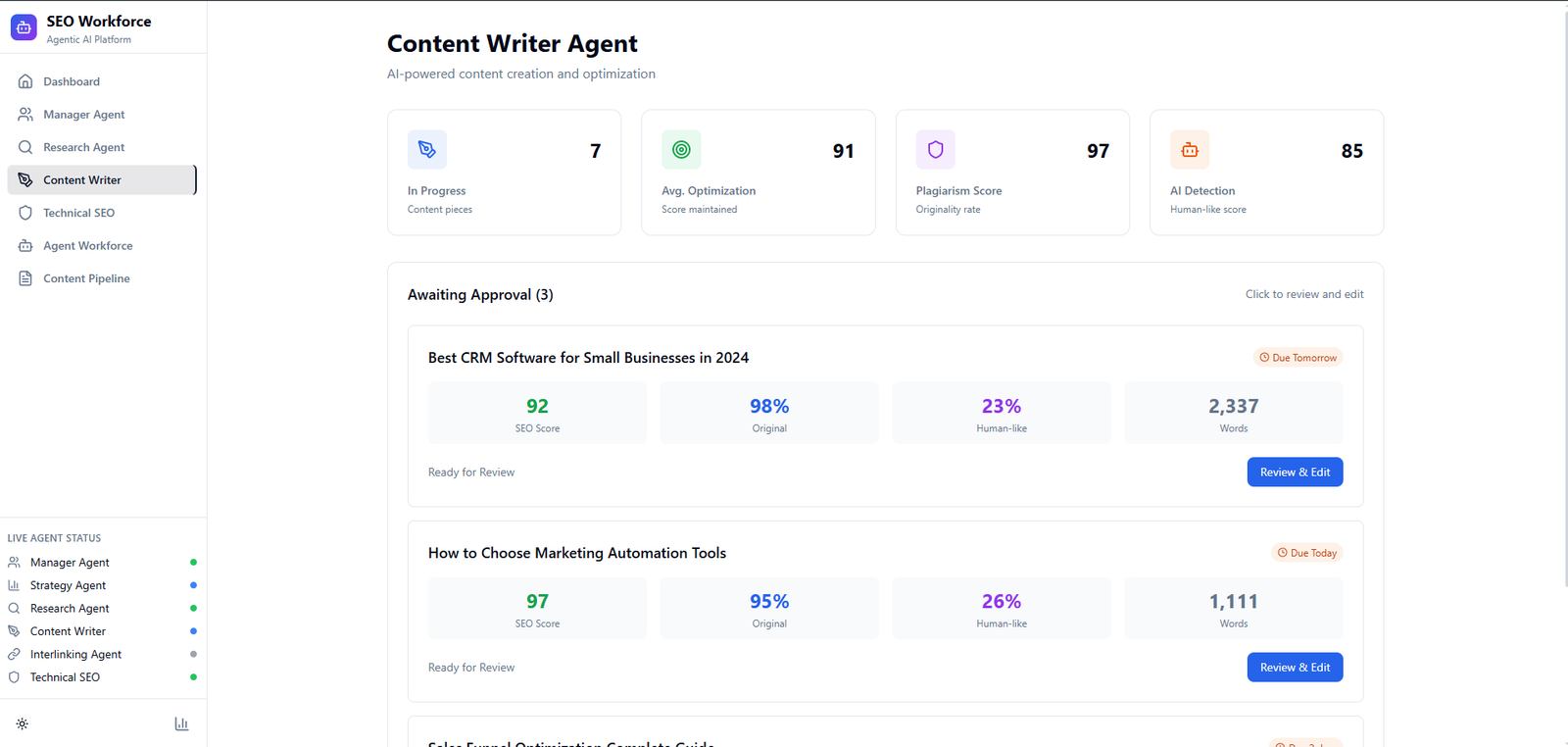Click Interlinking Agent gray status dot

coord(193,654)
